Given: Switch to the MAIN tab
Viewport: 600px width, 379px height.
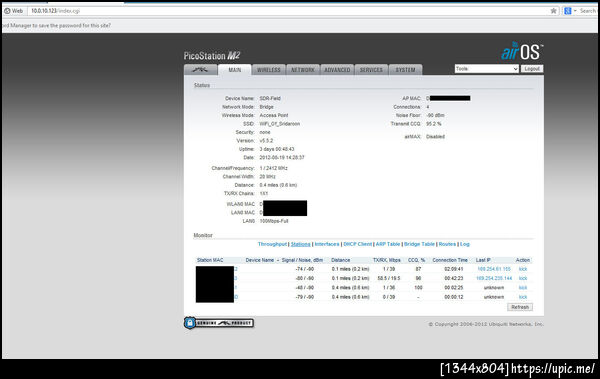Looking at the screenshot, I should click(235, 70).
